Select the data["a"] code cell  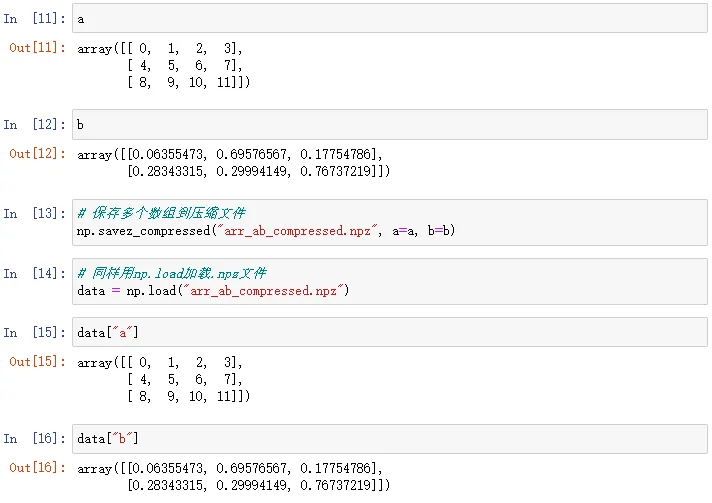[x=390, y=332]
